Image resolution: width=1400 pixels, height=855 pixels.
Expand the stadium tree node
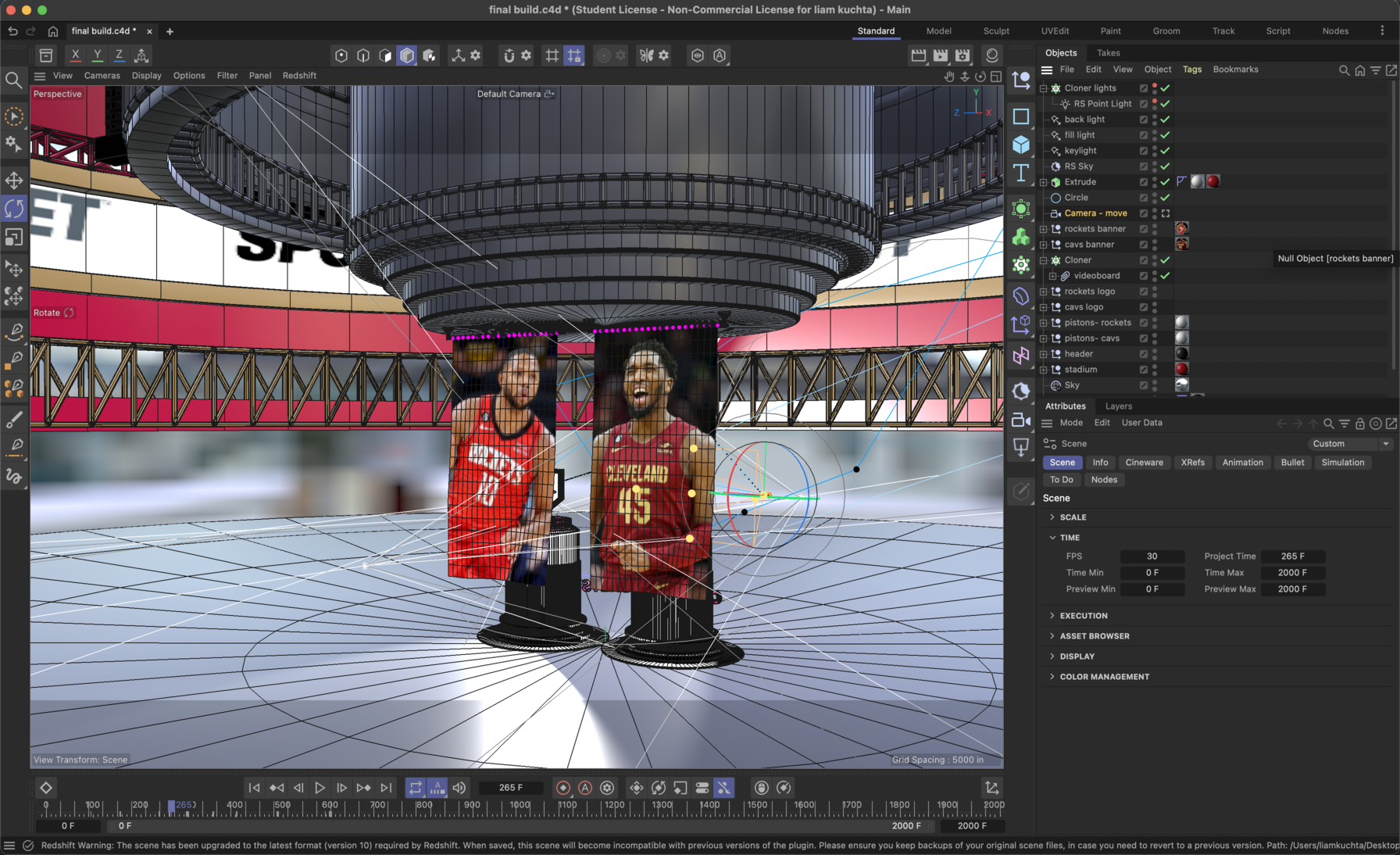pyautogui.click(x=1043, y=370)
